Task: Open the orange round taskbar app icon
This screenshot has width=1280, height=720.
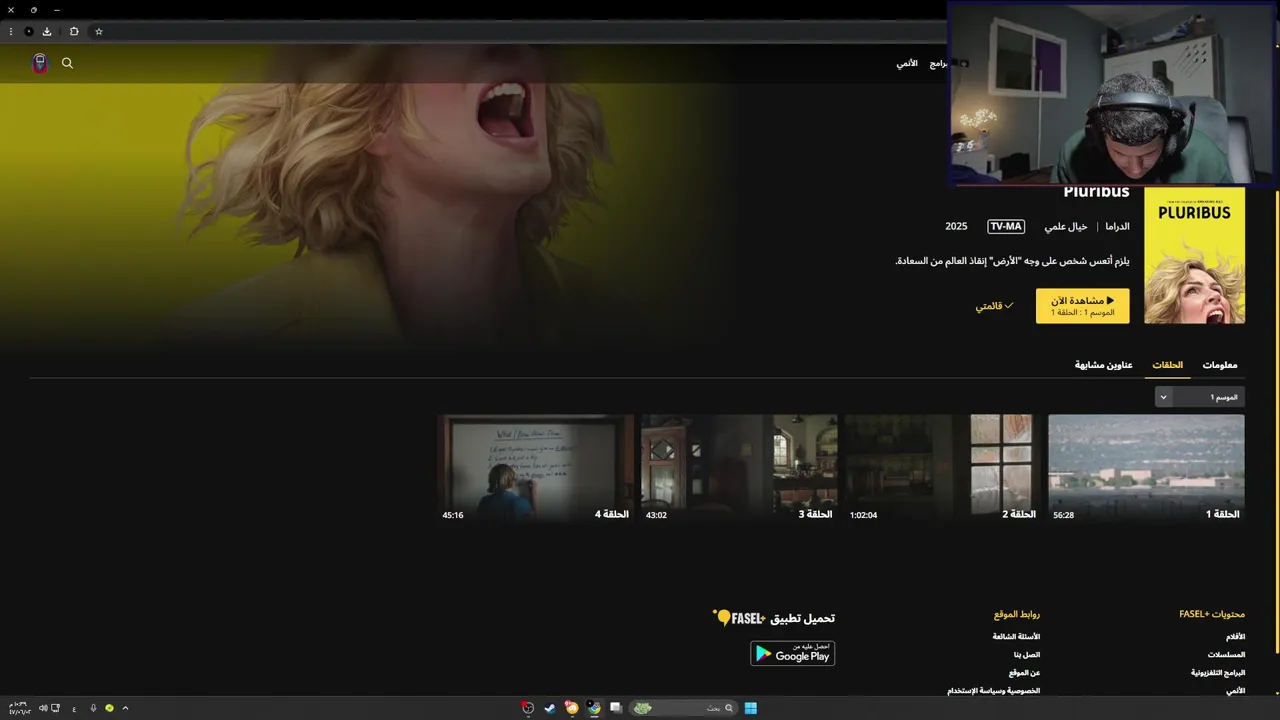Action: [x=572, y=708]
